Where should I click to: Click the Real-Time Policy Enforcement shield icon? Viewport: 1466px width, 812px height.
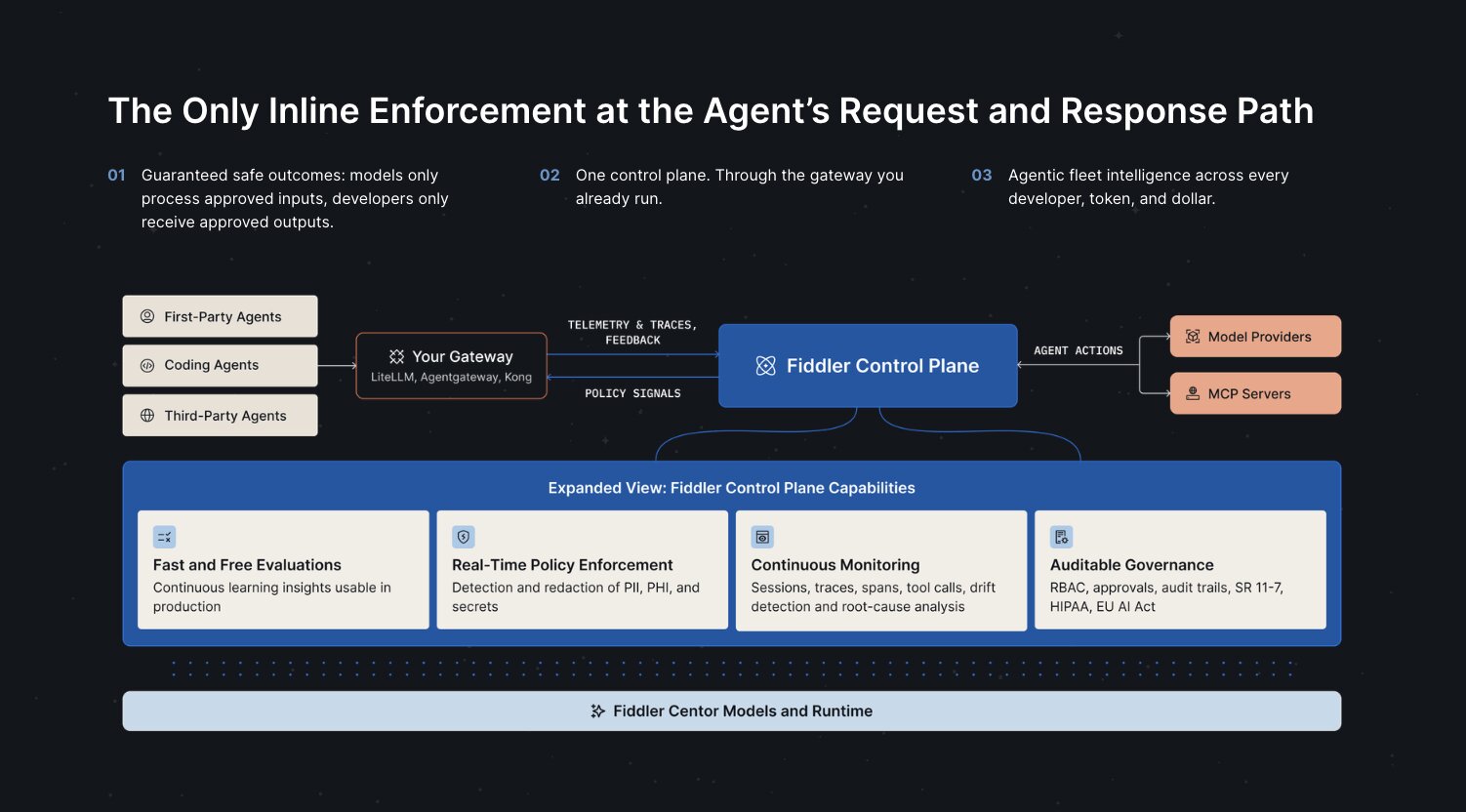[x=464, y=537]
